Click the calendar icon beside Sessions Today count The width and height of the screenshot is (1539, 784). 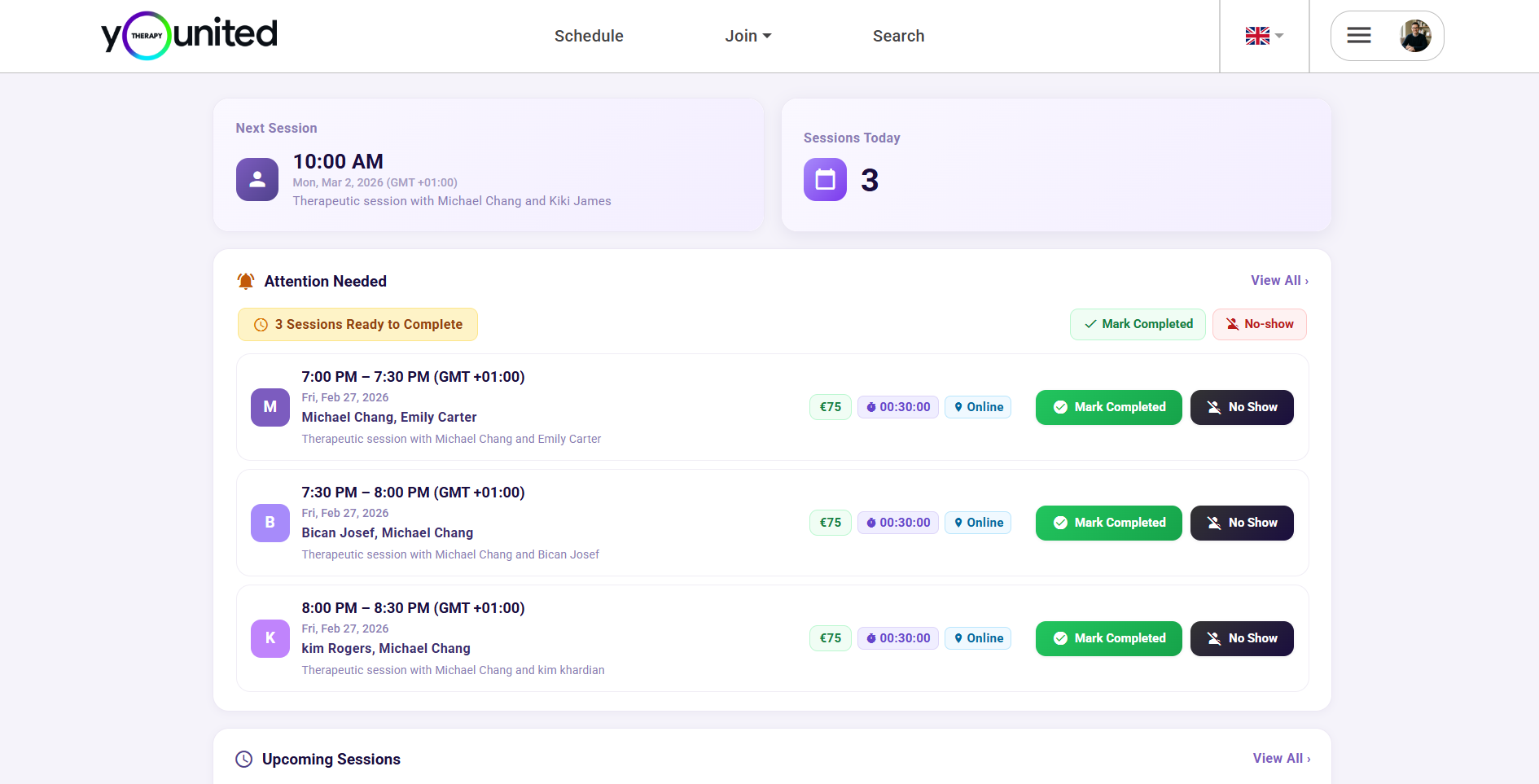(824, 180)
